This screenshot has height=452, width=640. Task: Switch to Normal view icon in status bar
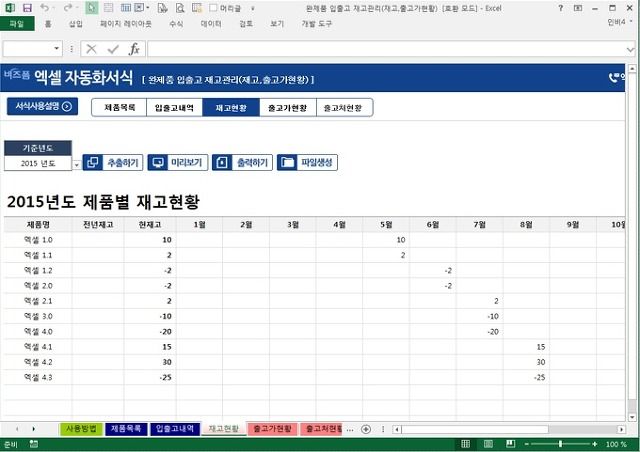[x=465, y=444]
